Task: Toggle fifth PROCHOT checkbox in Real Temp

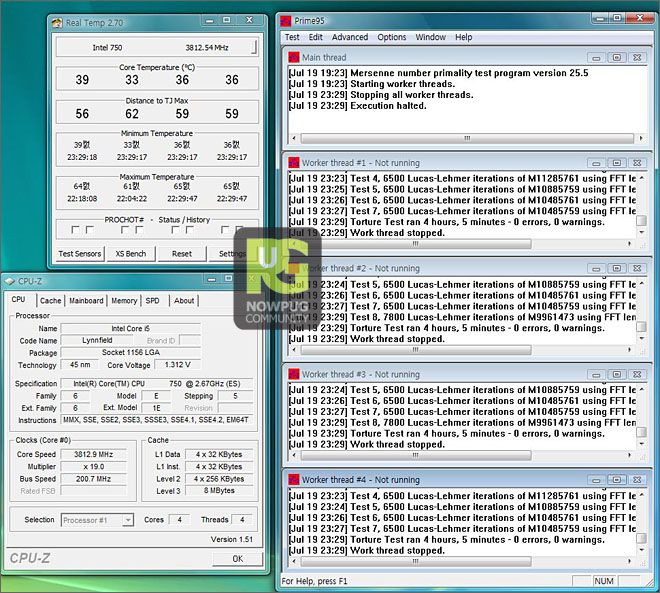Action: click(x=175, y=230)
